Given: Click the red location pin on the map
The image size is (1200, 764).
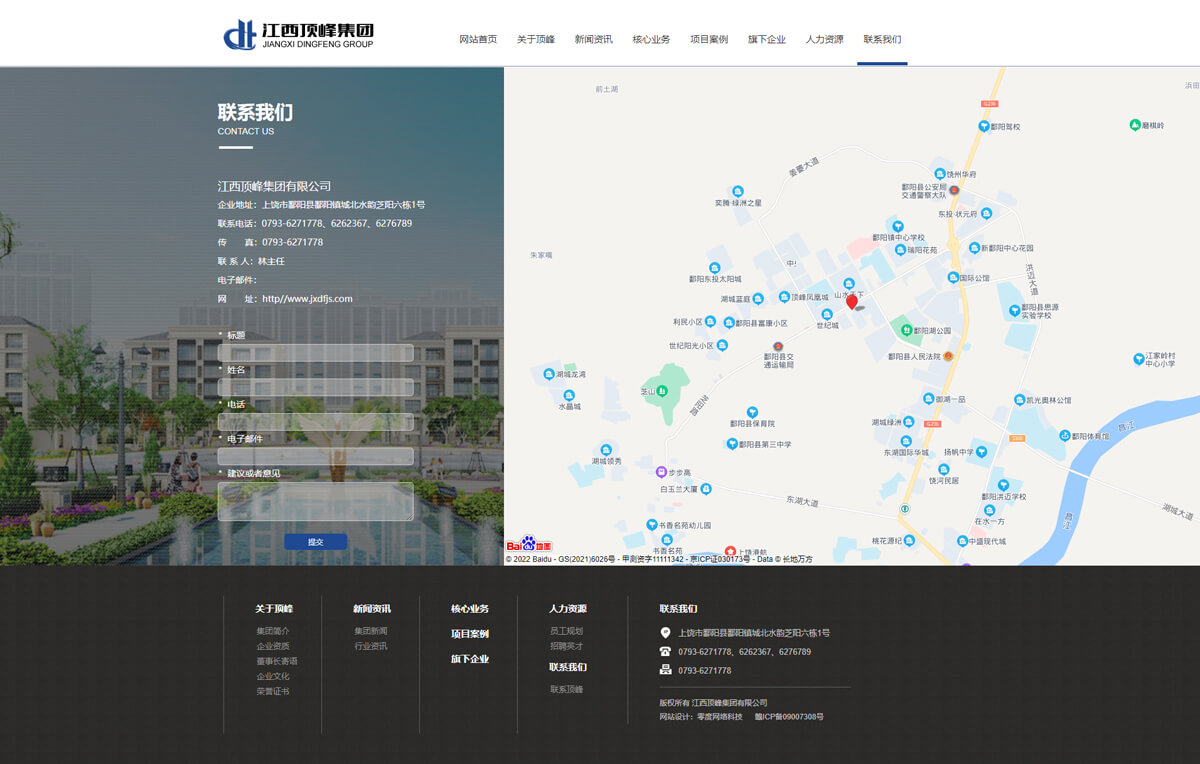Looking at the screenshot, I should 852,301.
